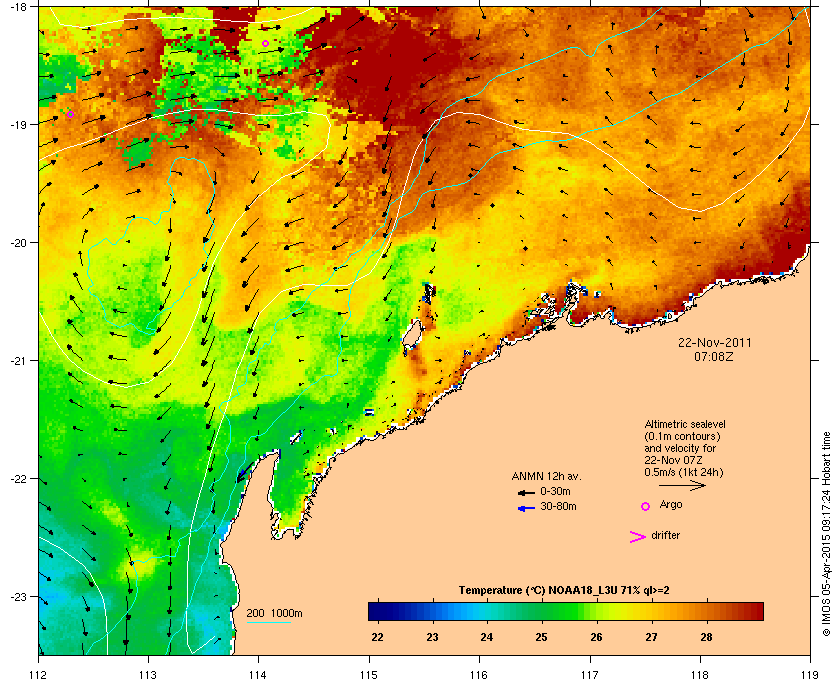840x680 pixels.
Task: Click the dark red 29°C end of colorbar
Action: click(x=758, y=611)
